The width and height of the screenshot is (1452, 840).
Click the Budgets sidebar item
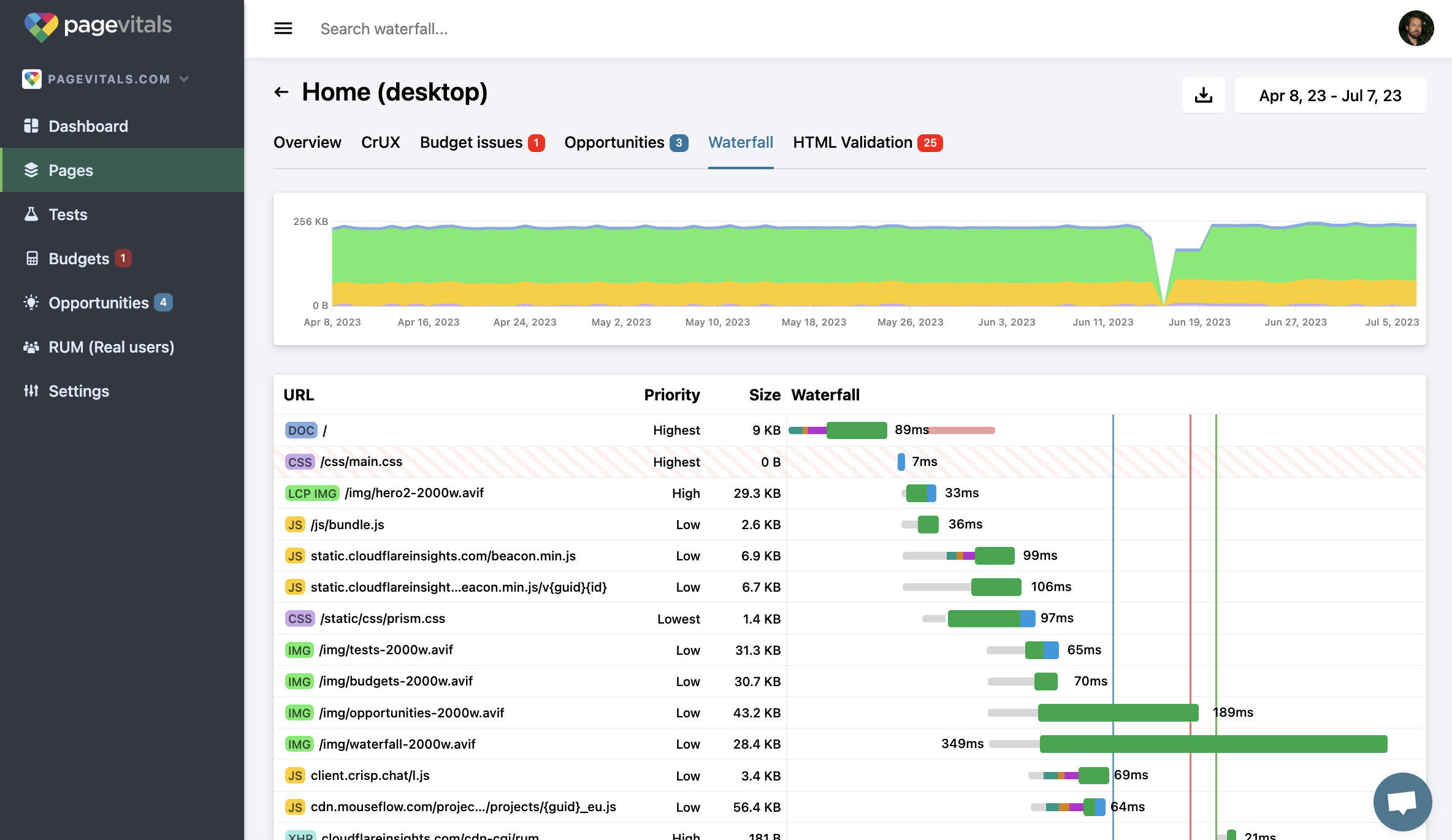coord(78,259)
